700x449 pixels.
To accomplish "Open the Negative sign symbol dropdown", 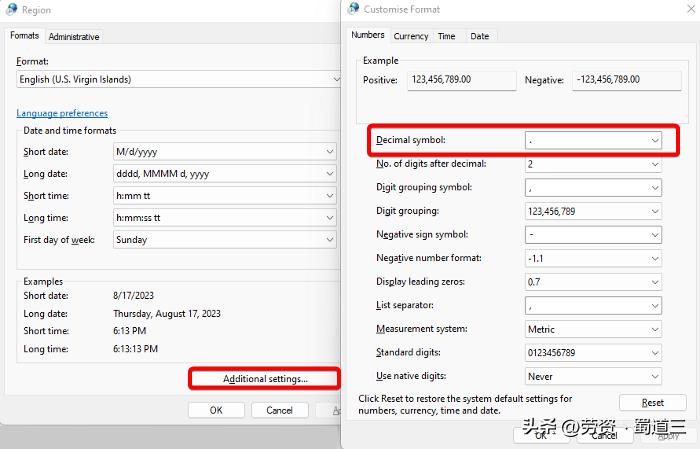I will pos(593,235).
